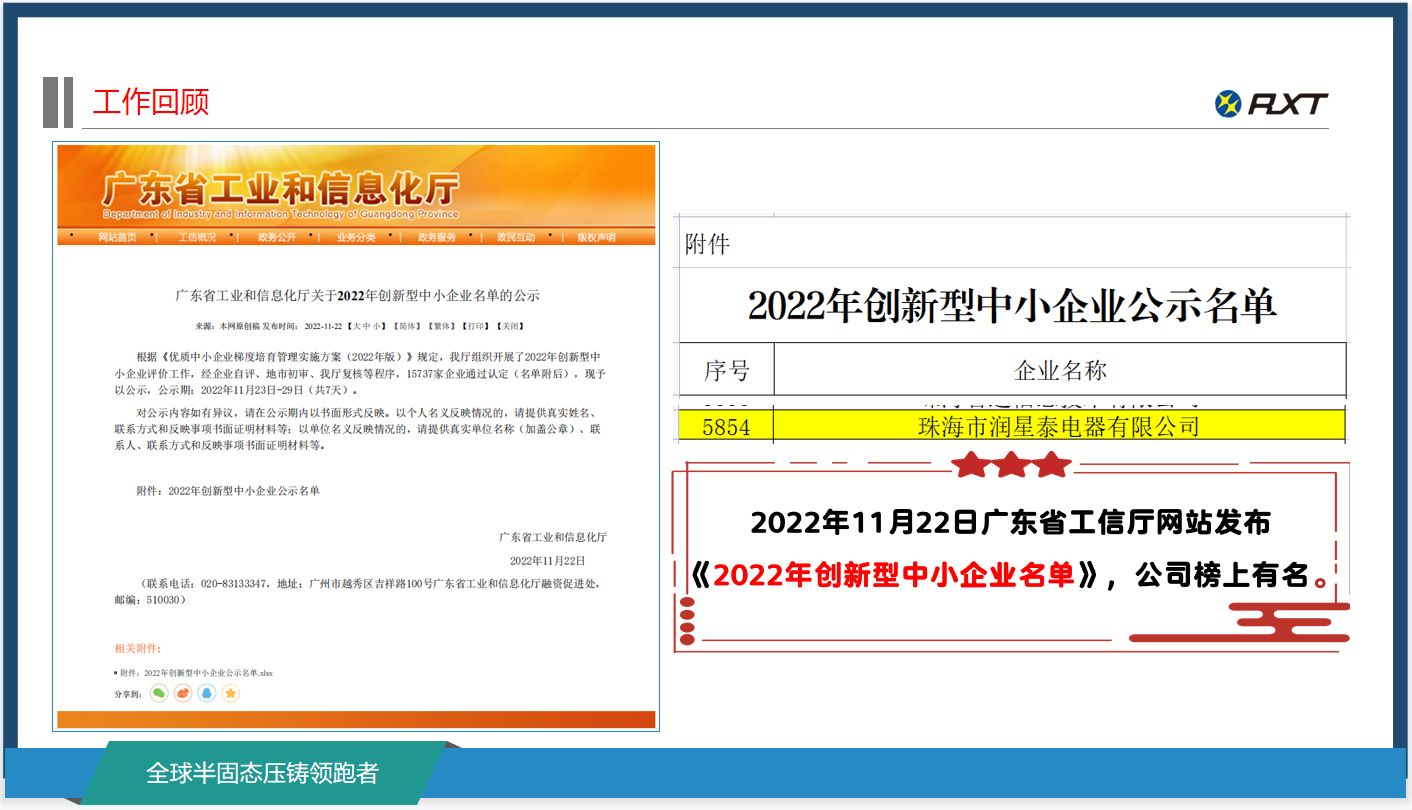Click the signature 广东省工业和信息化厅 under the article
Image resolution: width=1412 pixels, height=810 pixels.
553,537
